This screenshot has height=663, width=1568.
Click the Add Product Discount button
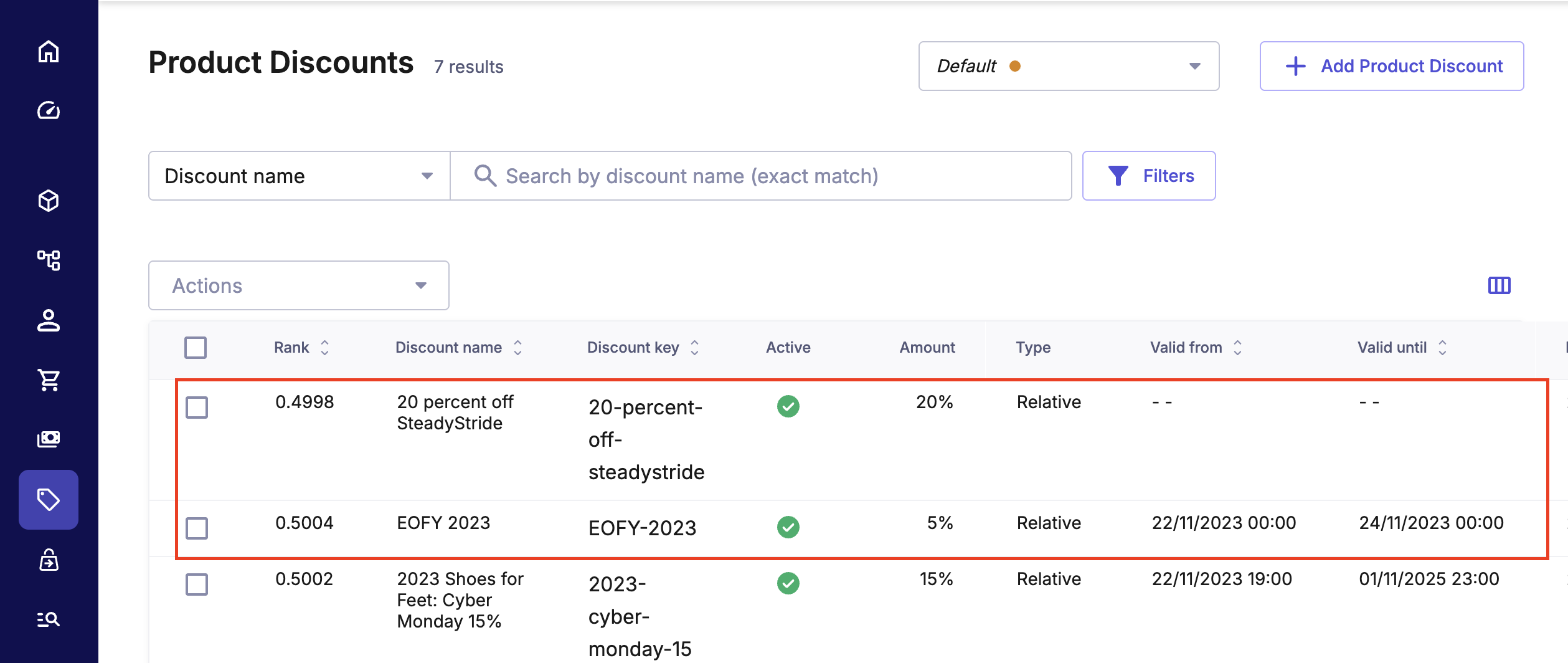[1392, 66]
